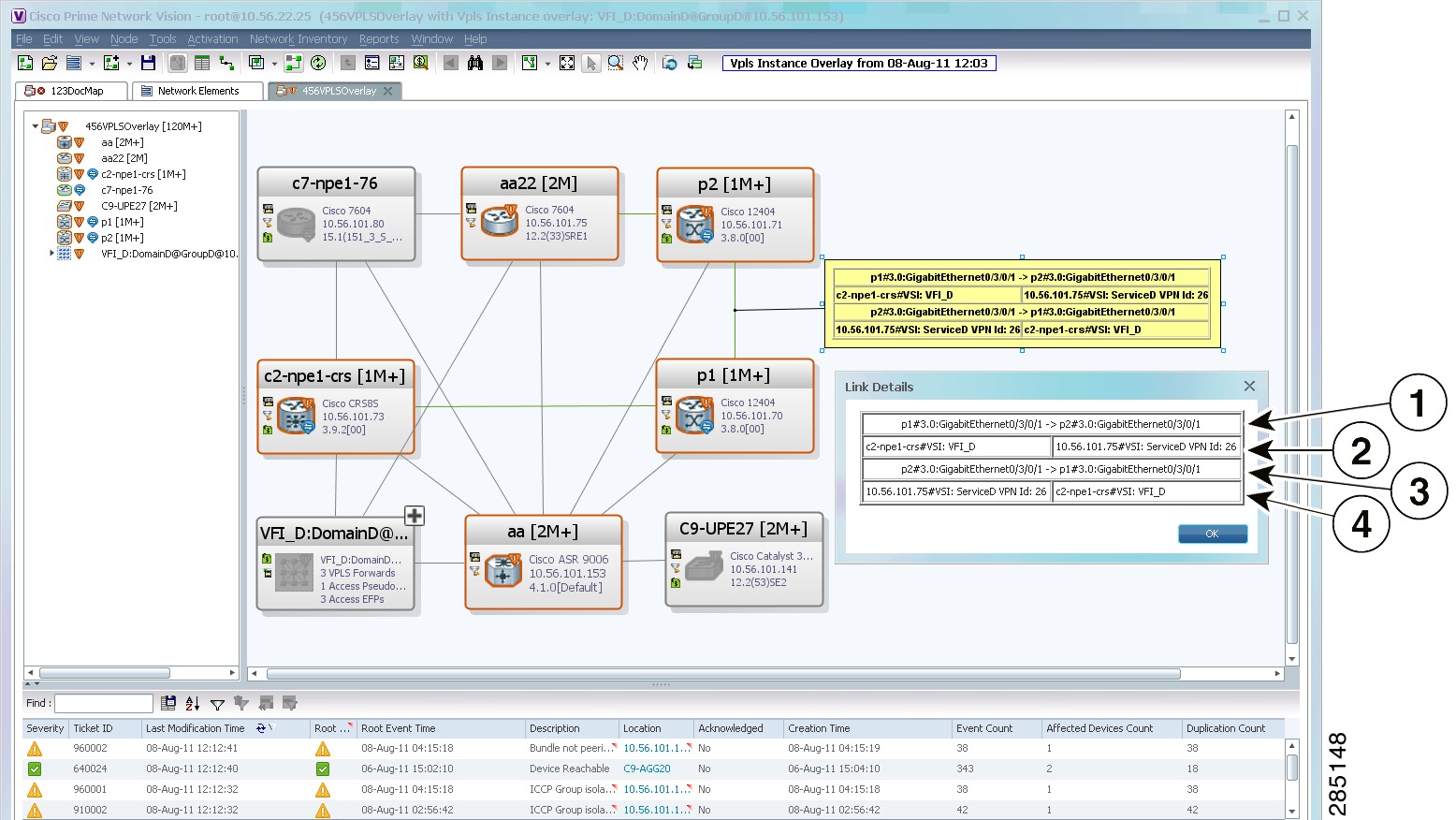The width and height of the screenshot is (1456, 820).
Task: Click the map pane vertical scrollbar
Action: (1292, 393)
